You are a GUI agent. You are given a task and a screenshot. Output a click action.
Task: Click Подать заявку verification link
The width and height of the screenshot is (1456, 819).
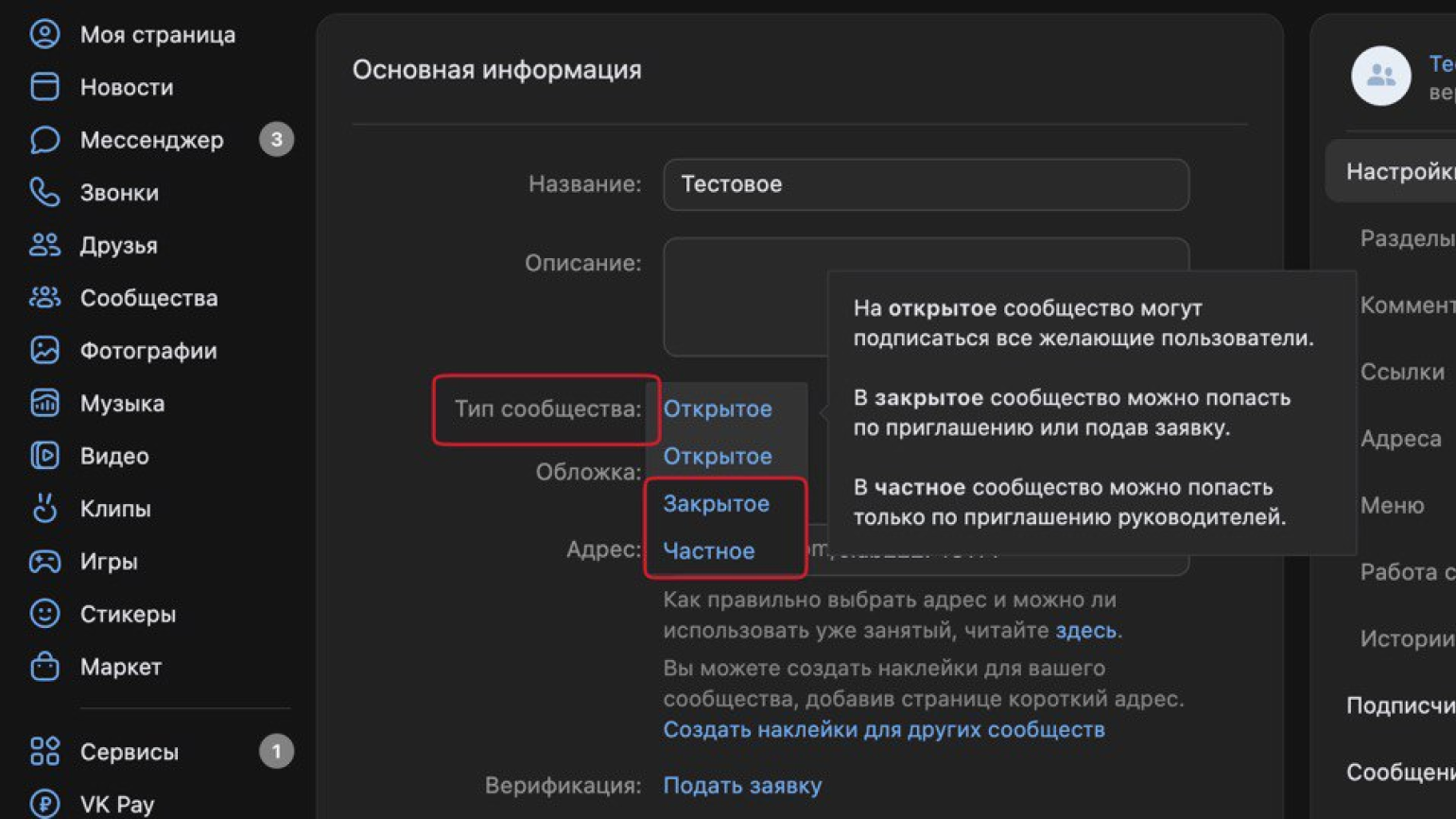pos(742,786)
